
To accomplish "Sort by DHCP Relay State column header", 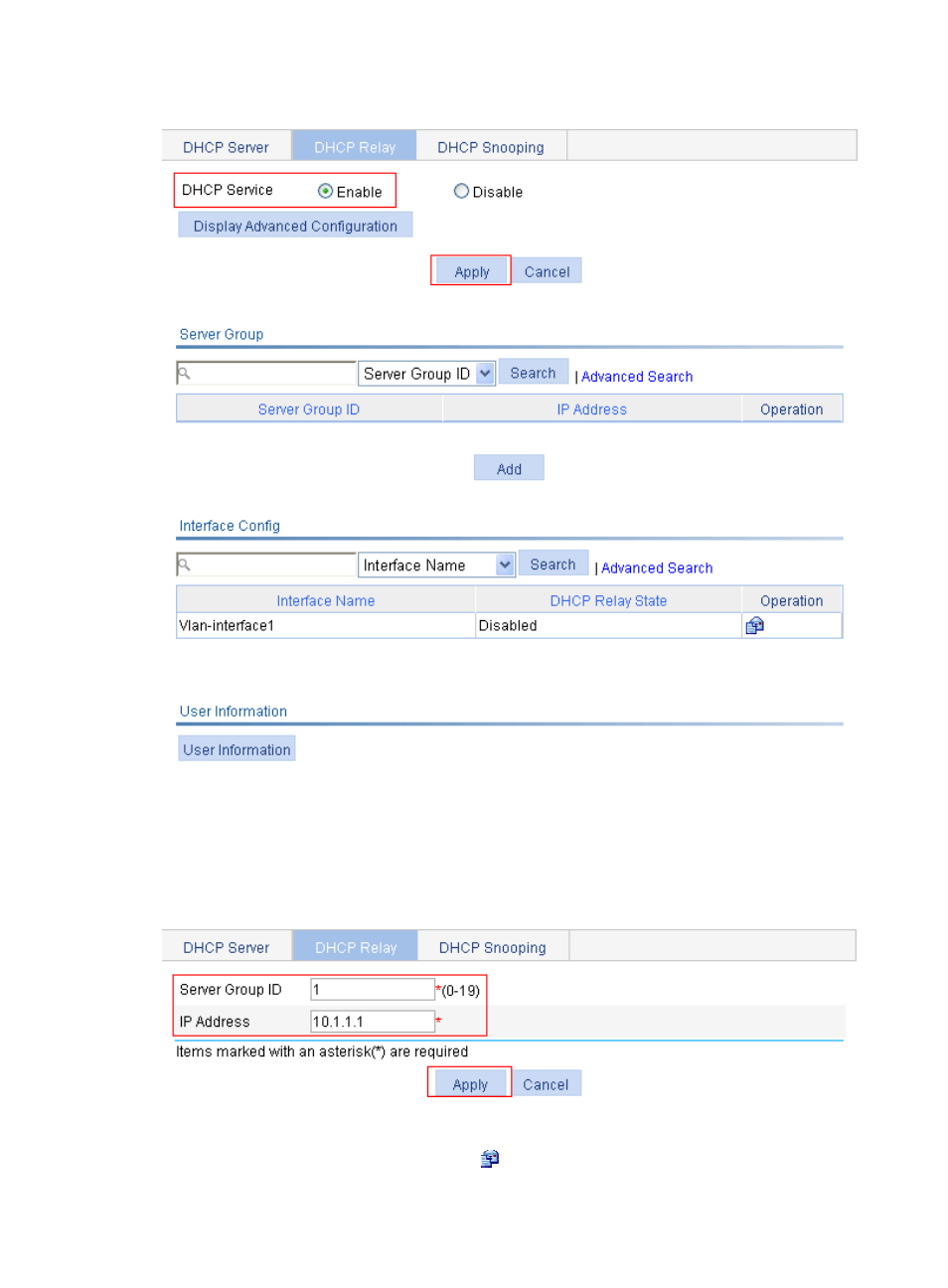I will pyautogui.click(x=608, y=600).
